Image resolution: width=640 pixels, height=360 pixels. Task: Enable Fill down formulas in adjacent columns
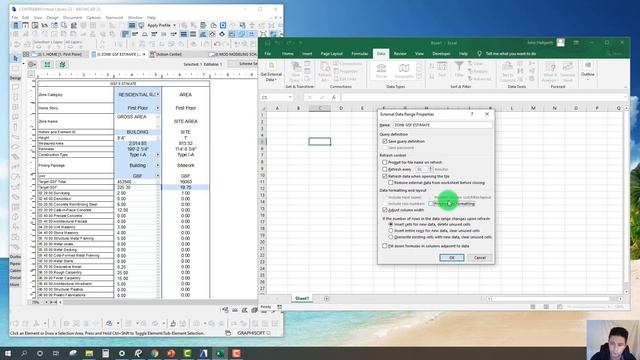click(384, 246)
